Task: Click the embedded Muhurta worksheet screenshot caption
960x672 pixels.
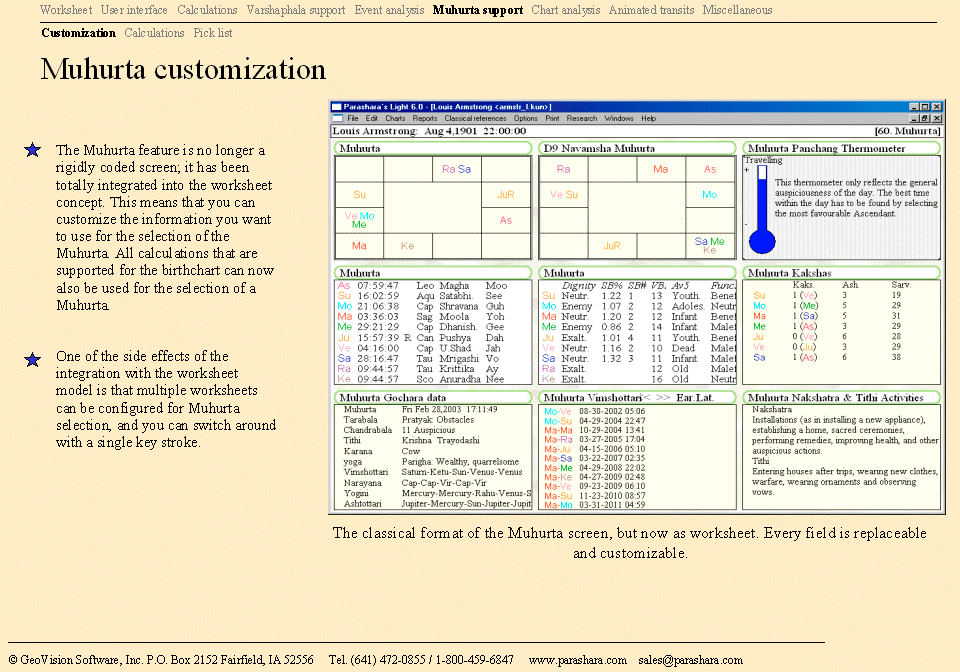Action: [x=629, y=543]
